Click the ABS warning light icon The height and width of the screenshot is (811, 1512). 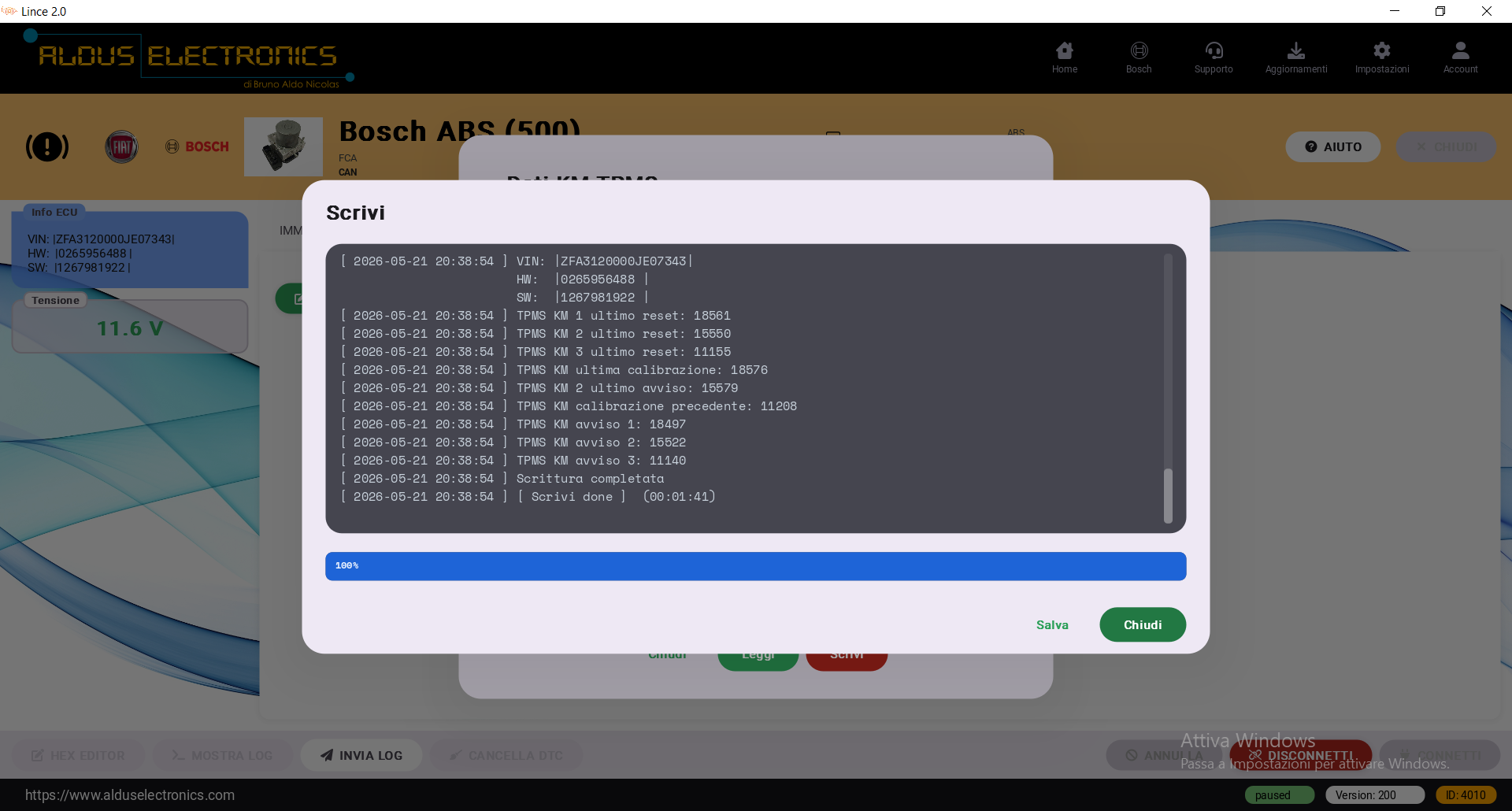(47, 146)
